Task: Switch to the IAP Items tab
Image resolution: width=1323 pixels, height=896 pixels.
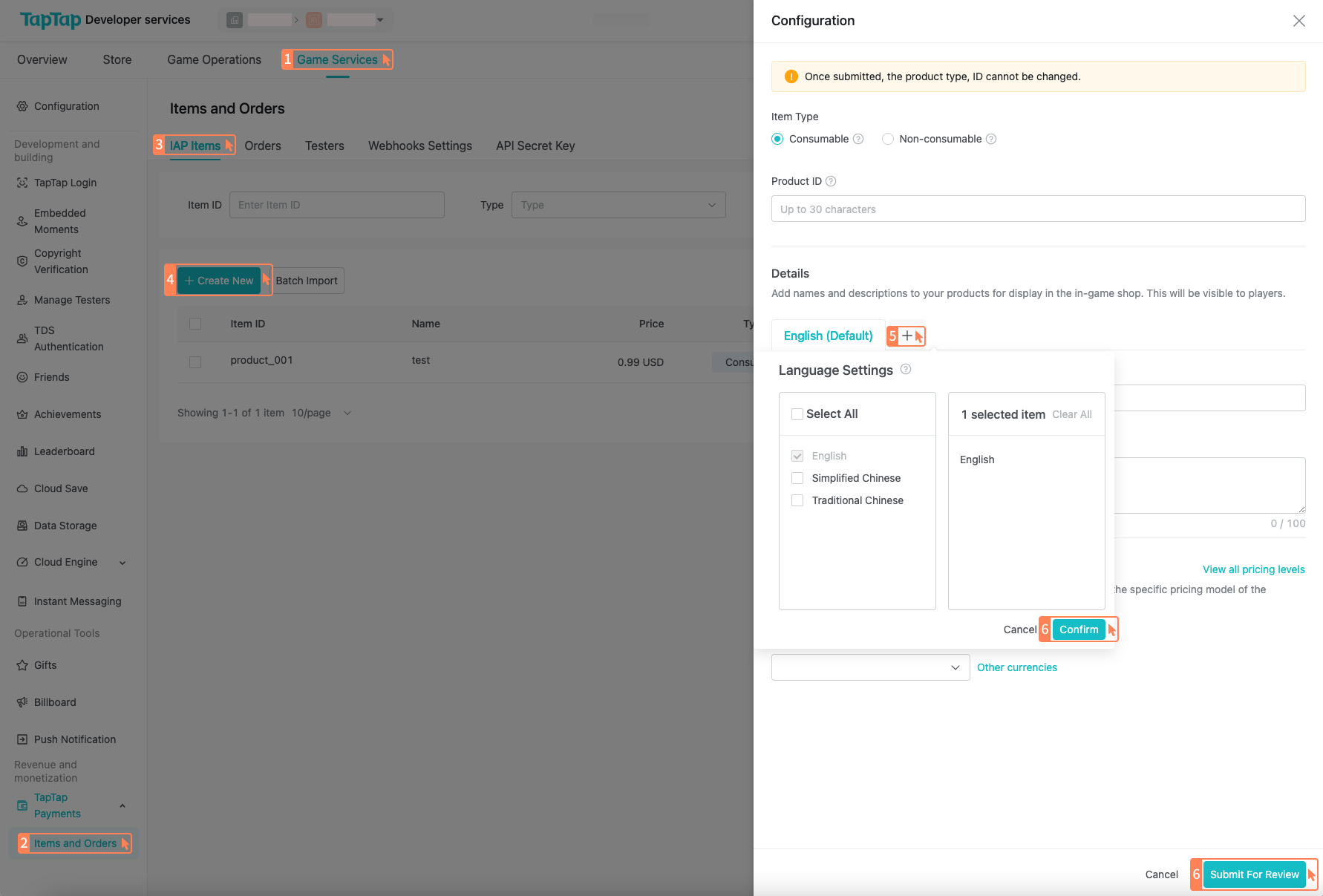Action: tap(195, 145)
